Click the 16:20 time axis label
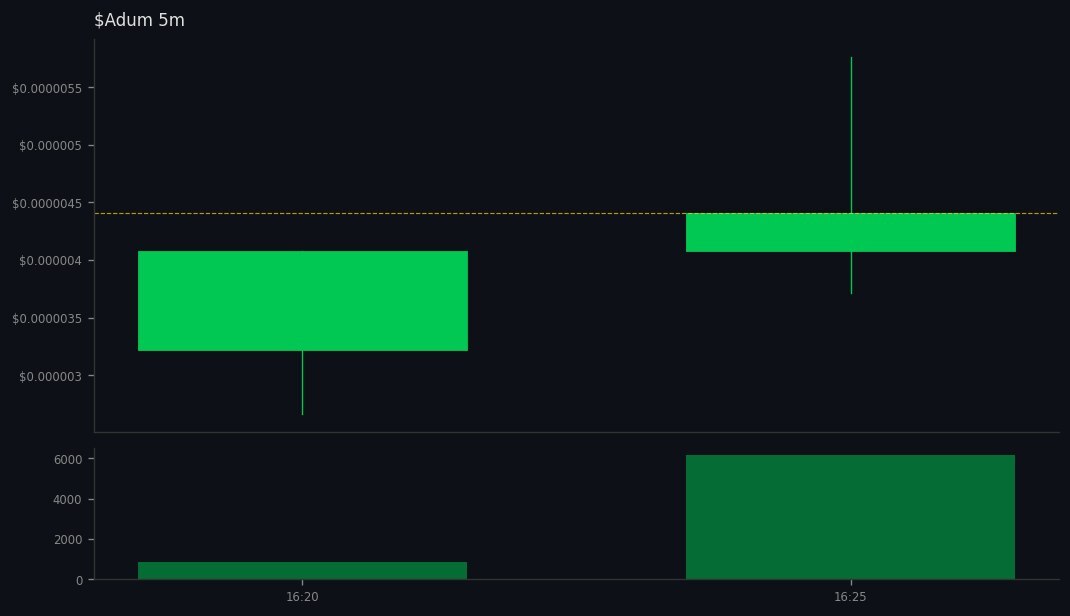Viewport: 1070px width, 616px height. click(x=302, y=597)
